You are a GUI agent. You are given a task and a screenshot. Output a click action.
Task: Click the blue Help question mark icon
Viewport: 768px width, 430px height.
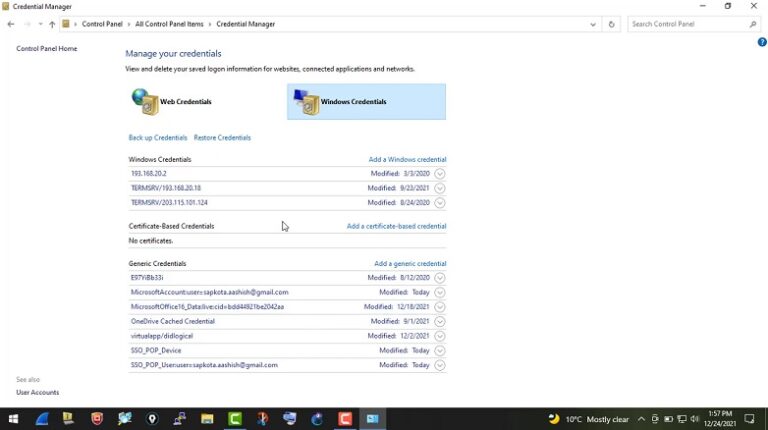tap(762, 42)
